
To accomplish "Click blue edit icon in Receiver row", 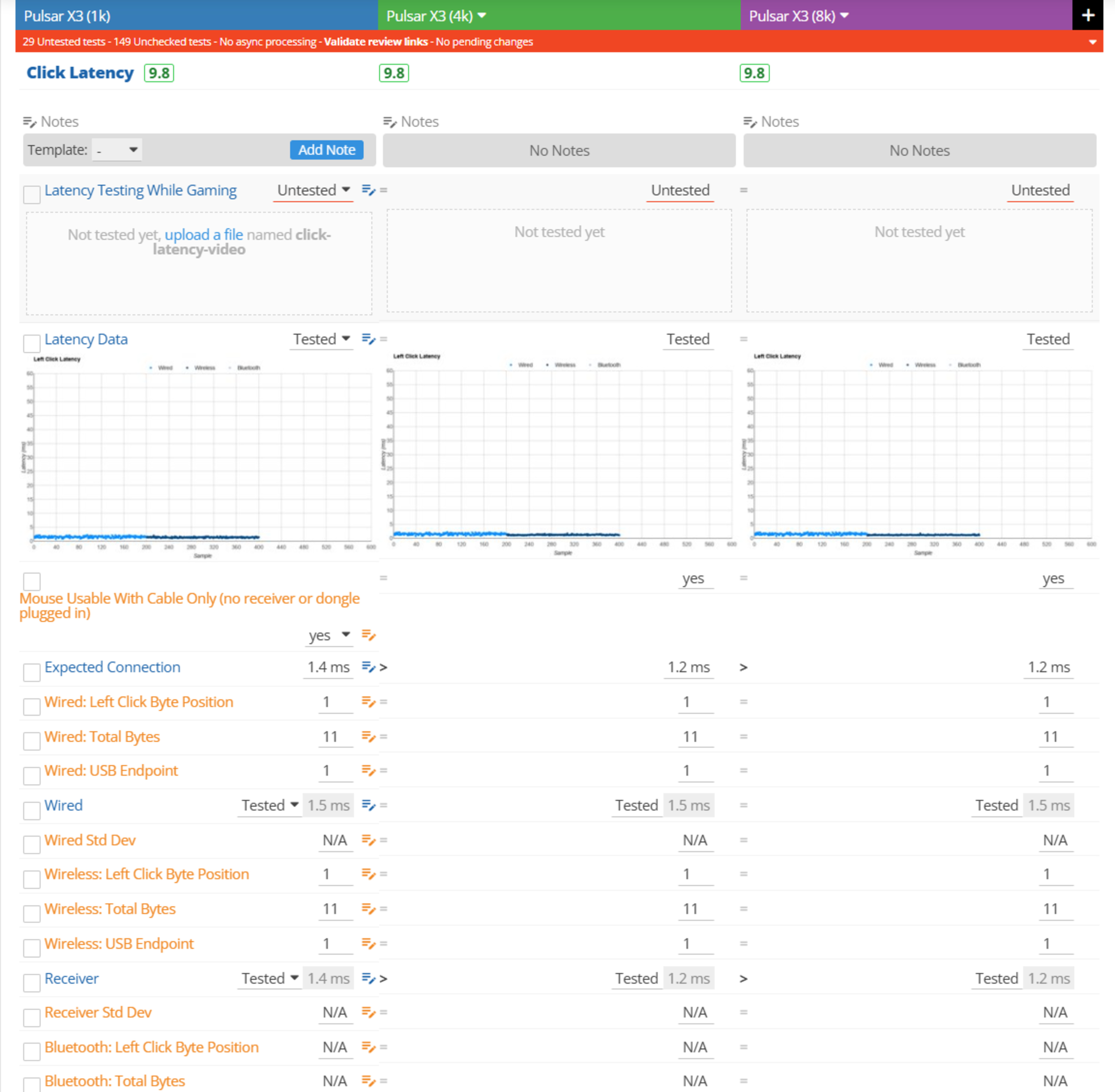I will tap(368, 978).
